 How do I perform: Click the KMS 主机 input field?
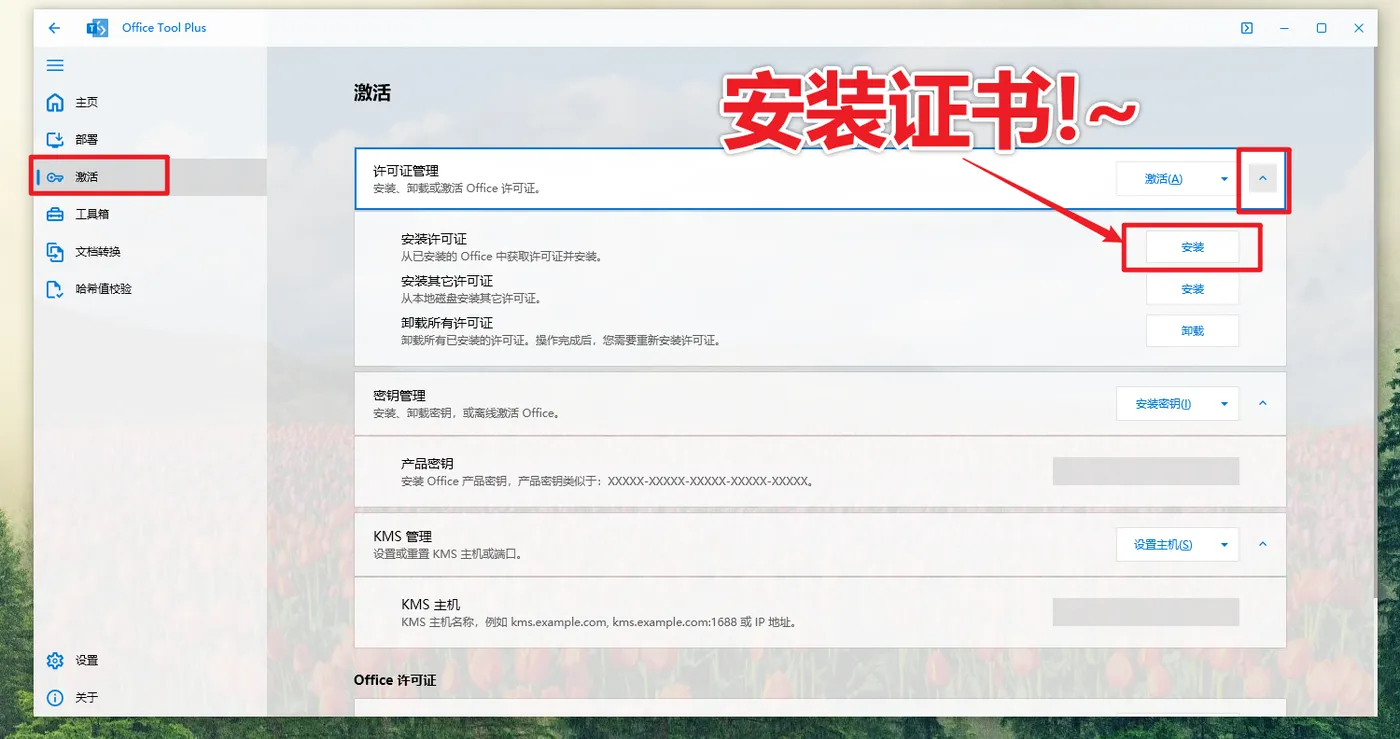click(1146, 612)
